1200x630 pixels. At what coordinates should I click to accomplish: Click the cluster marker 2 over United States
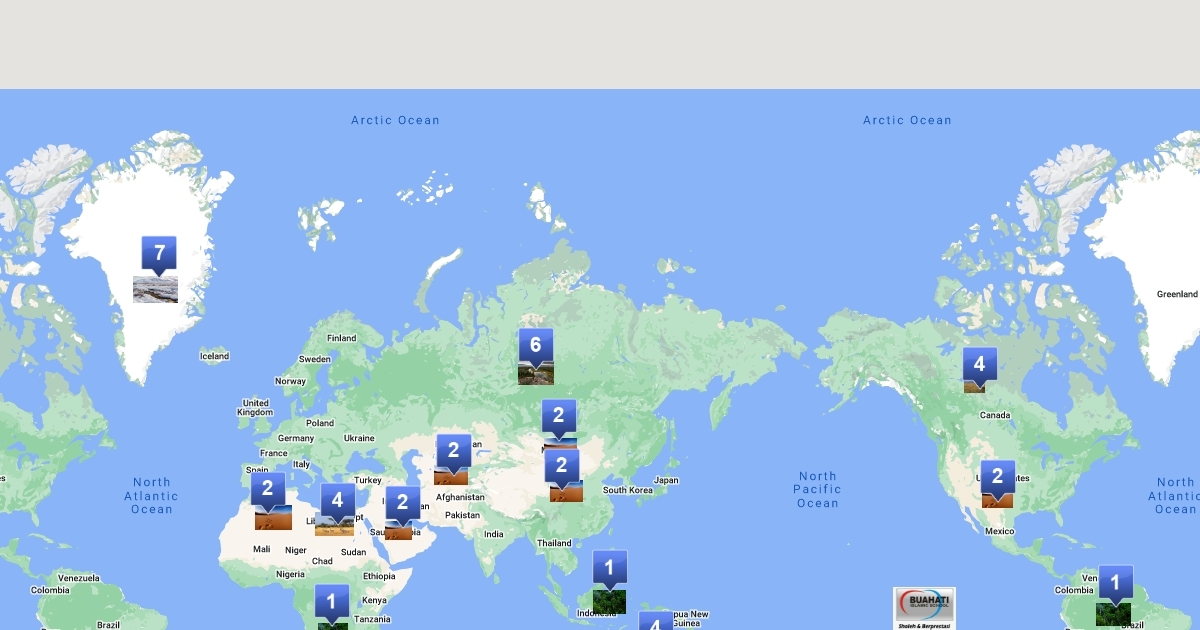(x=997, y=477)
